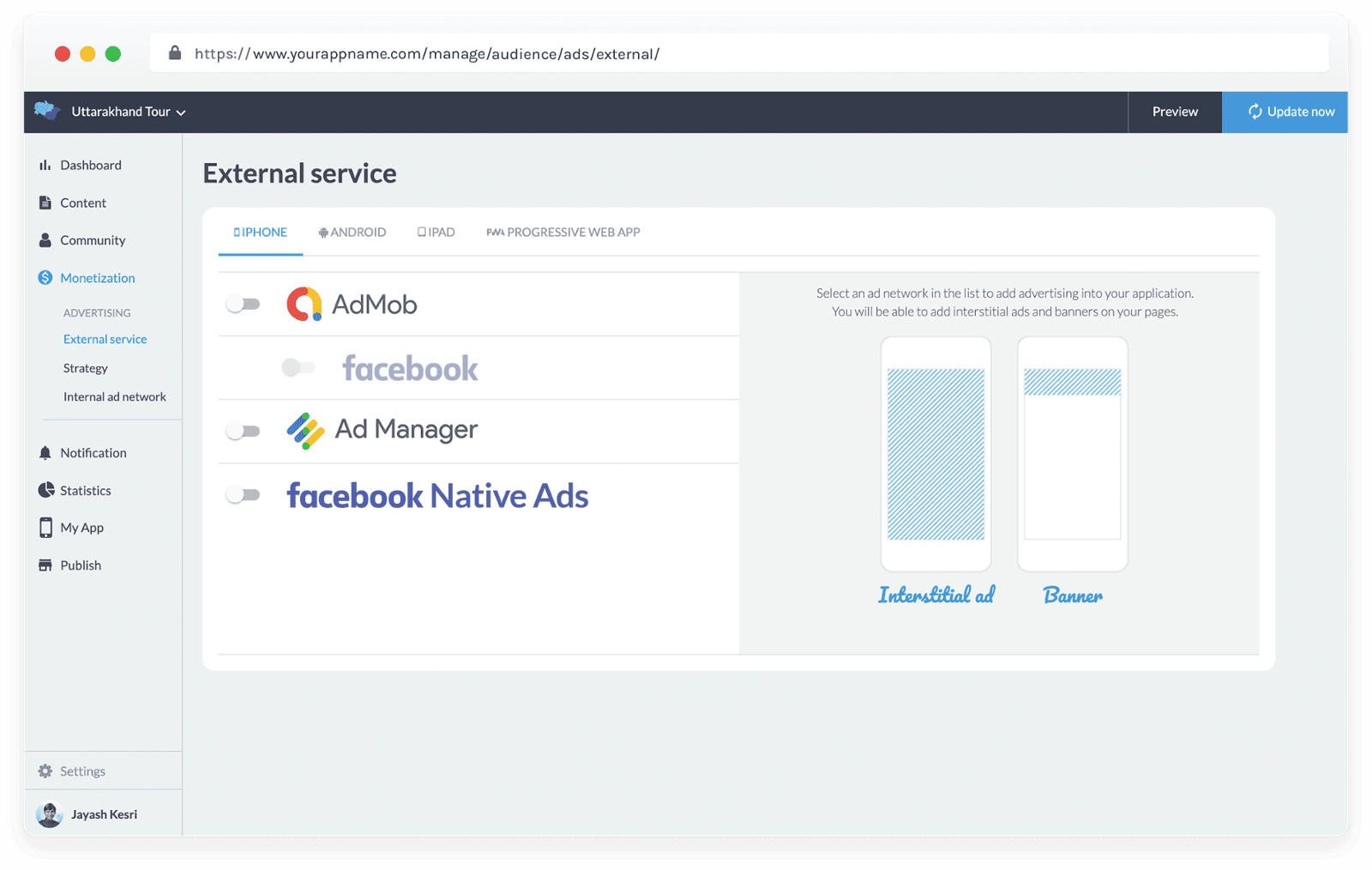
Task: Click the Monetization dollar icon
Action: coord(45,278)
